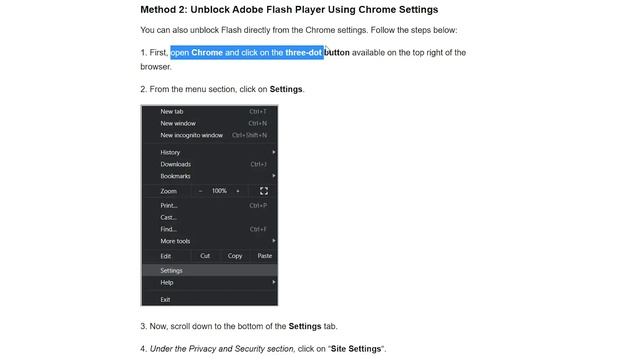Image resolution: width=640 pixels, height=360 pixels.
Task: Expand the Bookmarks submenu arrow
Action: pyautogui.click(x=273, y=176)
